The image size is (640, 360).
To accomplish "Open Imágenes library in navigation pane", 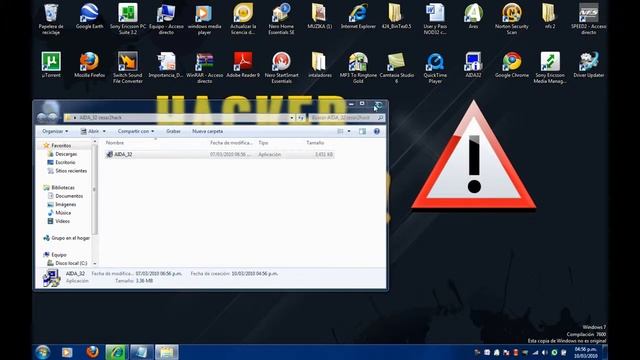I will tap(65, 204).
